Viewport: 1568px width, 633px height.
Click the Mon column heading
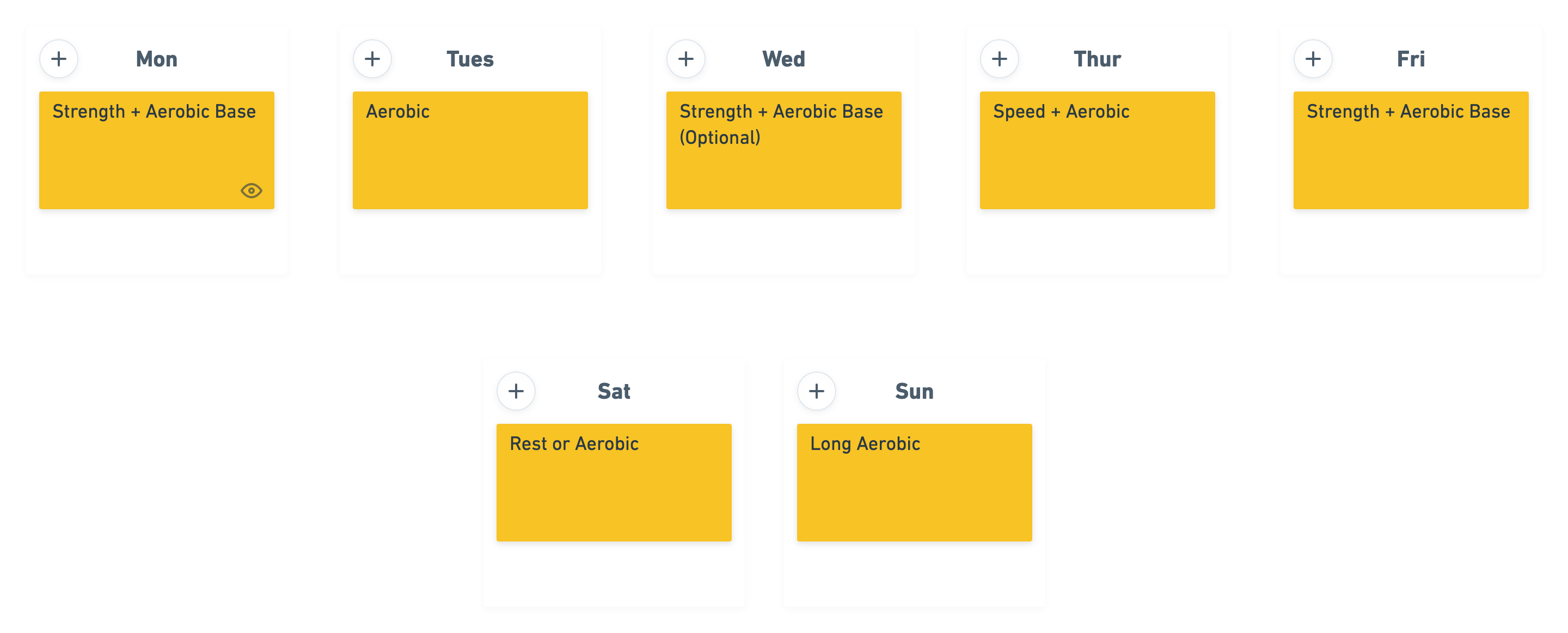pyautogui.click(x=156, y=59)
